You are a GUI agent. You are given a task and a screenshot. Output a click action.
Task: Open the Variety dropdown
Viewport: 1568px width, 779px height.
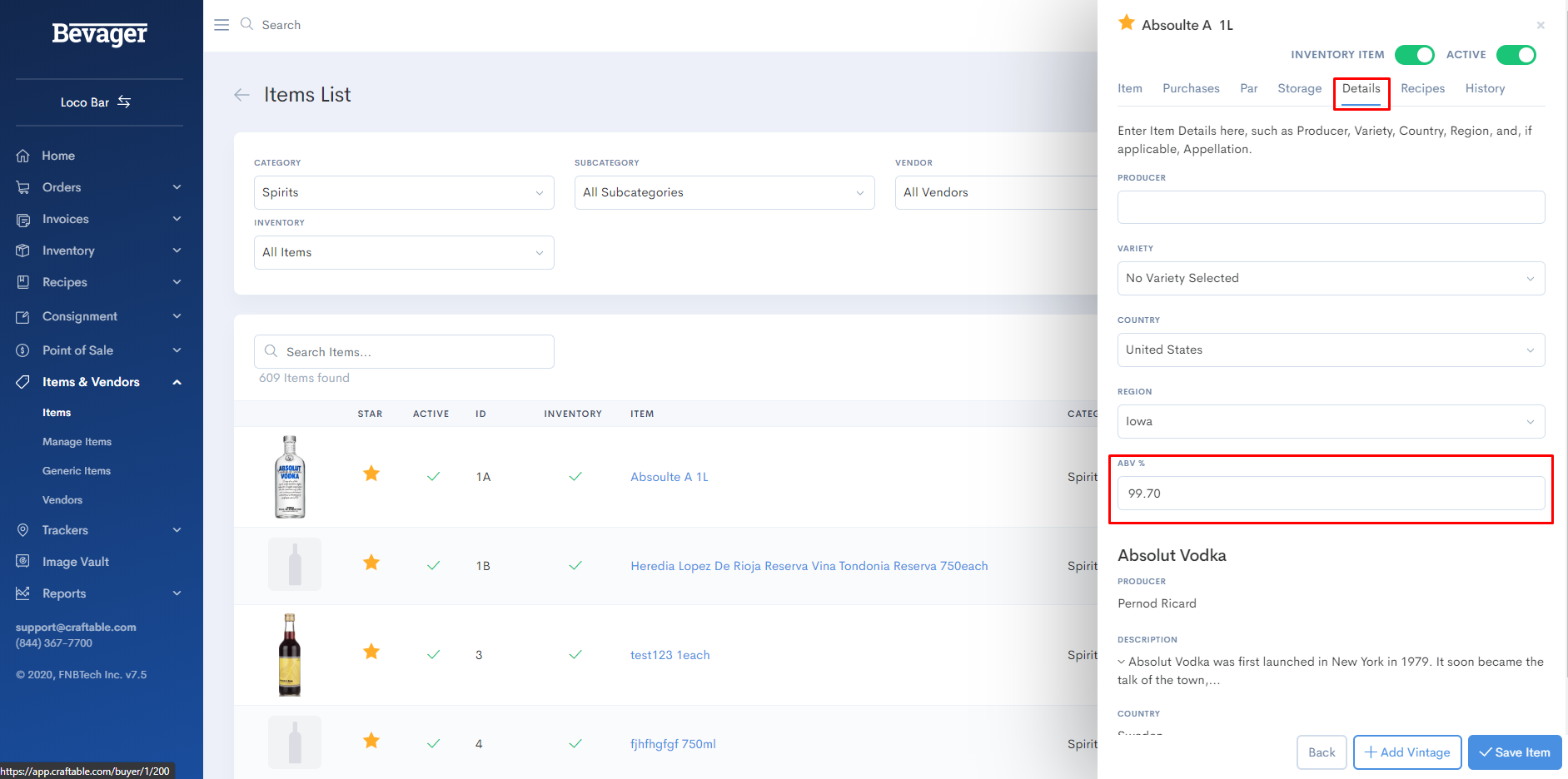click(x=1331, y=278)
